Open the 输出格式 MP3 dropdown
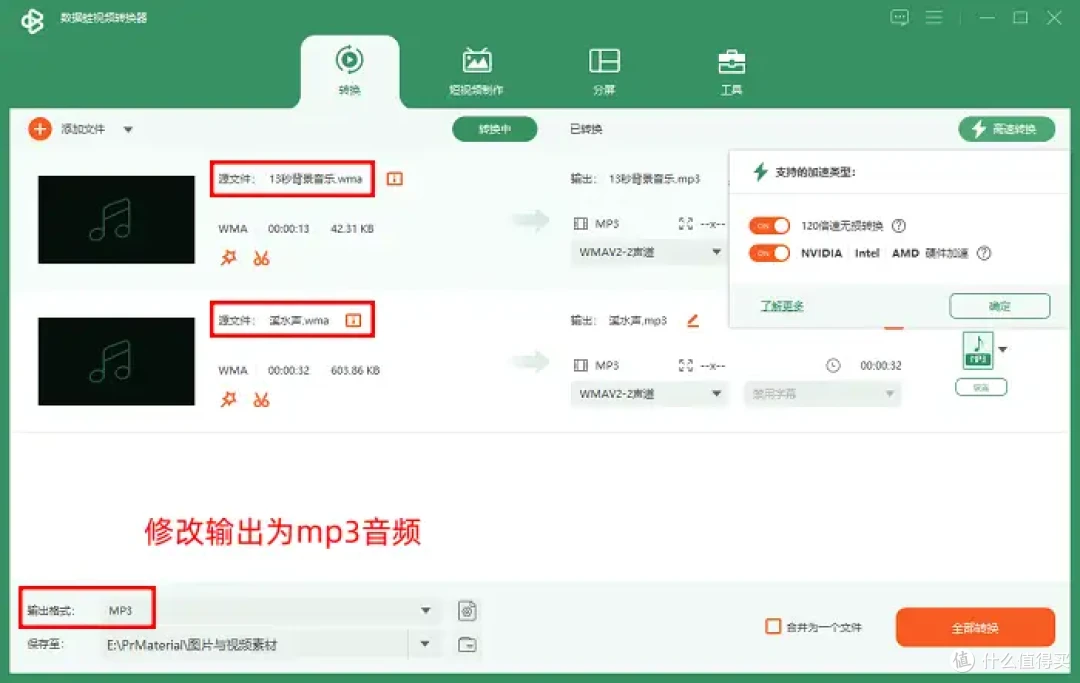Image resolution: width=1080 pixels, height=683 pixels. tap(271, 611)
